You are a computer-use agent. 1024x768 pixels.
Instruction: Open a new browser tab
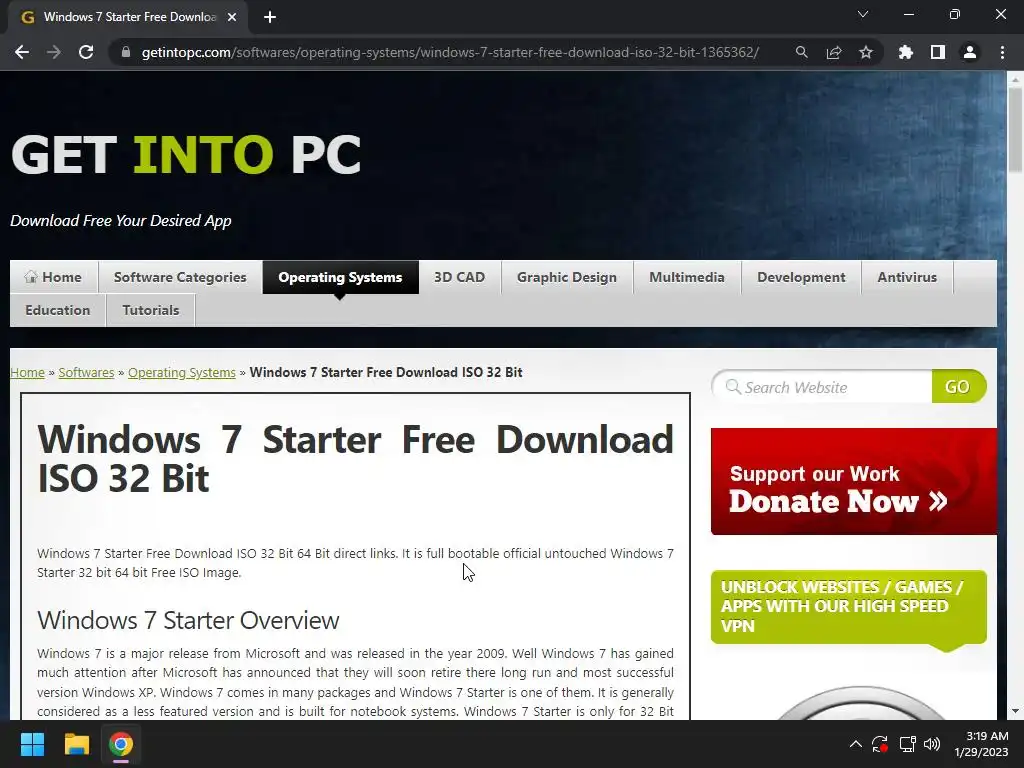click(x=270, y=17)
